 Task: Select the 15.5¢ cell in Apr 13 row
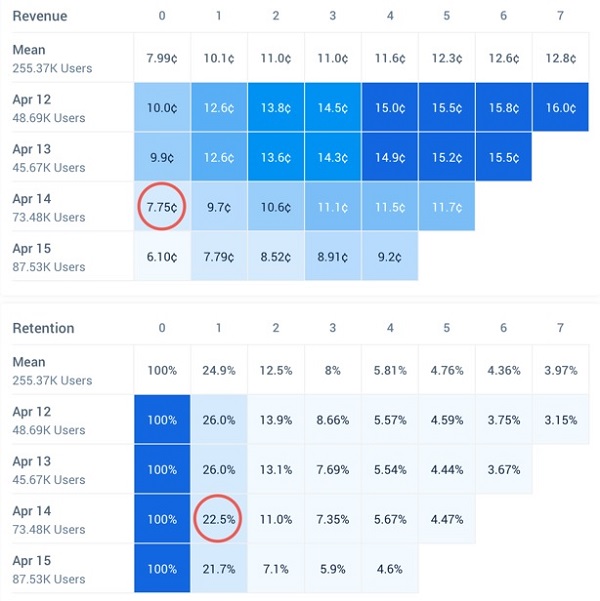504,157
